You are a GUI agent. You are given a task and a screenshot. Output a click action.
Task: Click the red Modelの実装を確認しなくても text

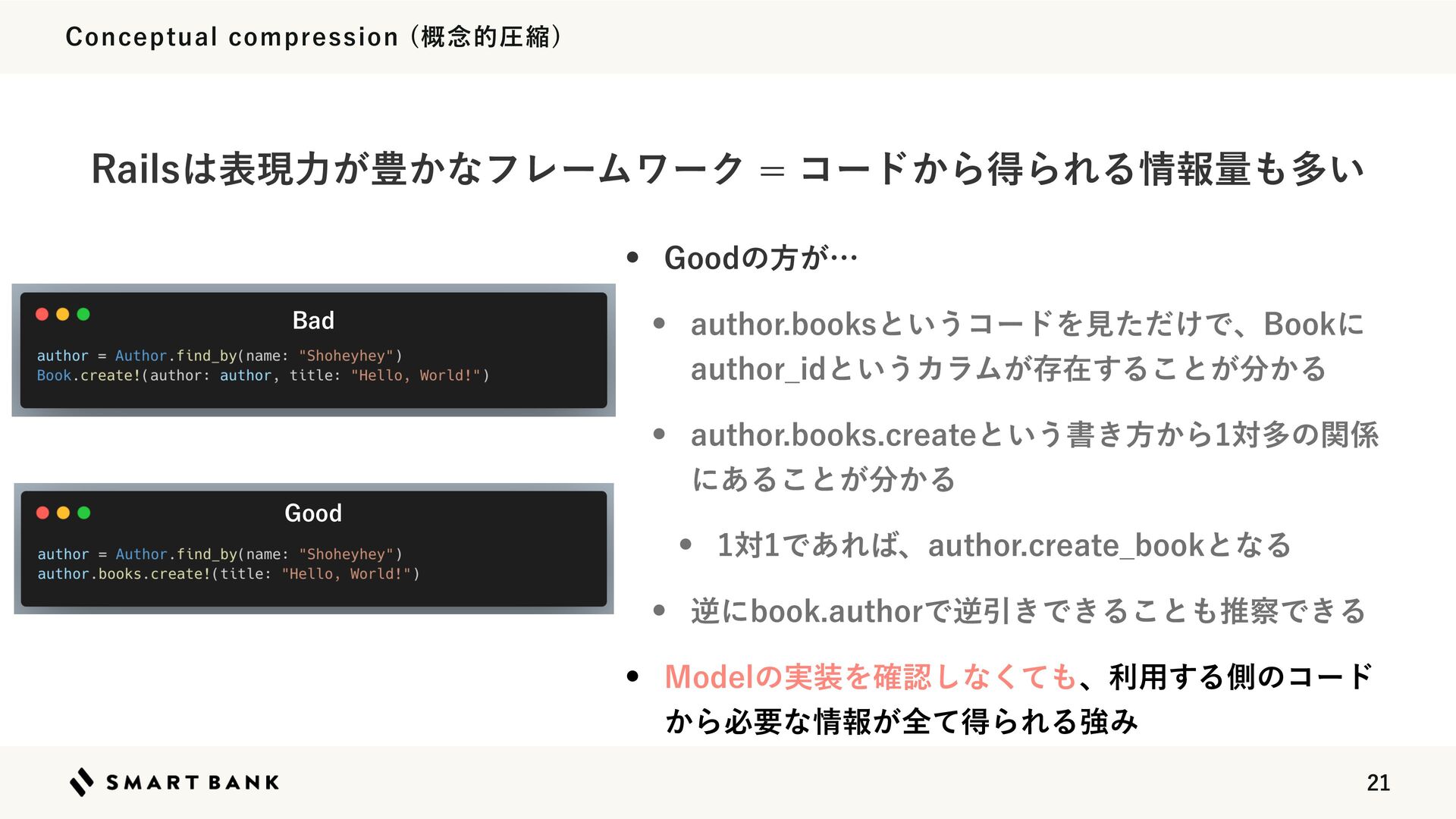tap(870, 676)
